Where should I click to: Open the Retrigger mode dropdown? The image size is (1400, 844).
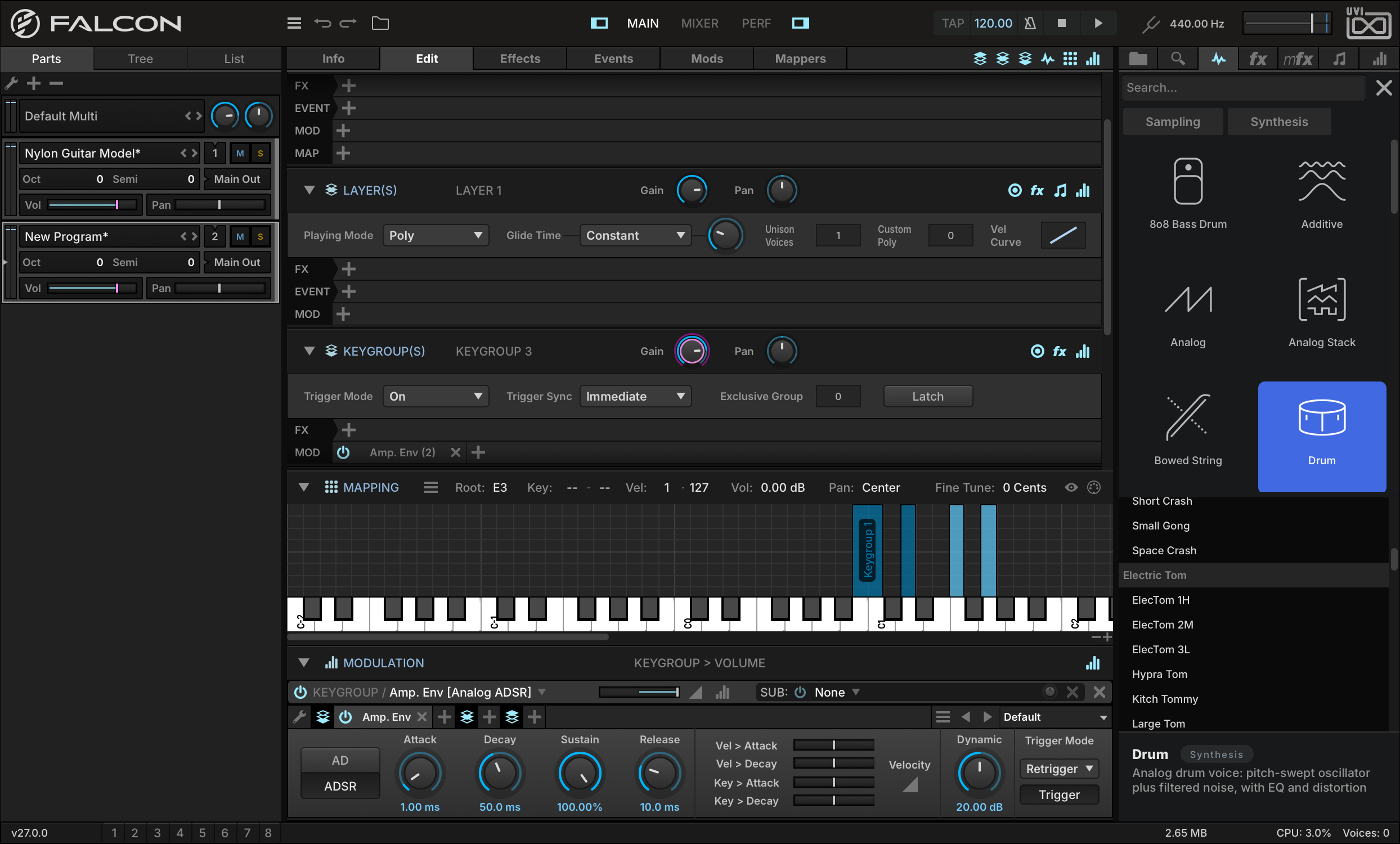[1059, 769]
